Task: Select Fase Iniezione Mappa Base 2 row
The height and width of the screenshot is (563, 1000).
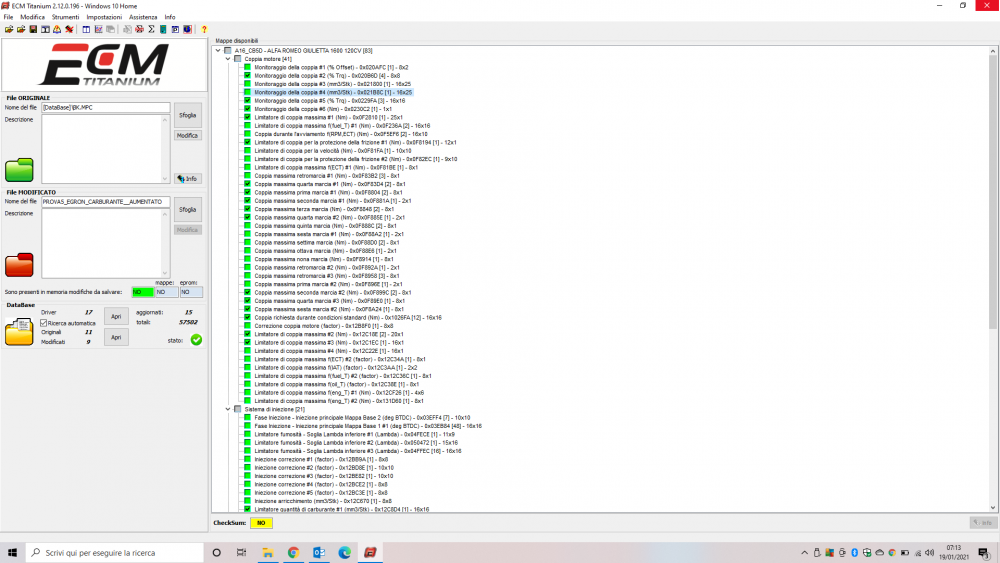Action: (x=362, y=418)
